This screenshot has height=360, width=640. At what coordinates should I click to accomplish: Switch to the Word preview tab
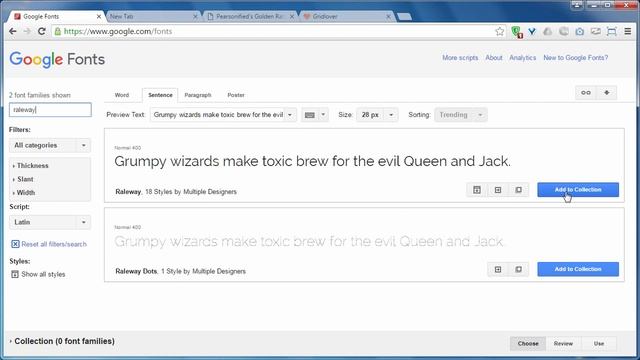[122, 95]
